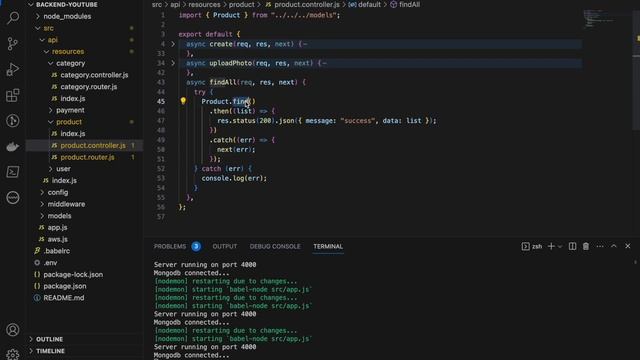Viewport: 640px width, 360px height.
Task: Click 'findAll' symbol in breadcrumb
Action: [409, 4]
